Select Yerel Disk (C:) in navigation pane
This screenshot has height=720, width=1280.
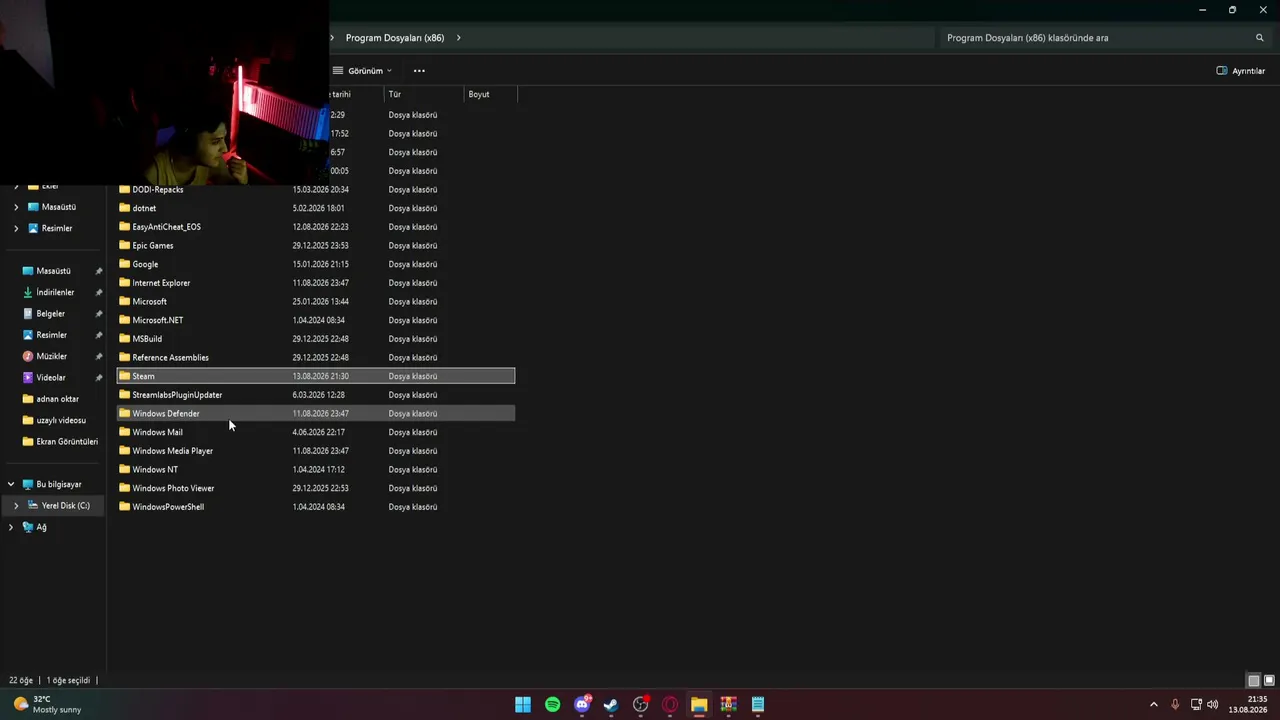click(66, 506)
